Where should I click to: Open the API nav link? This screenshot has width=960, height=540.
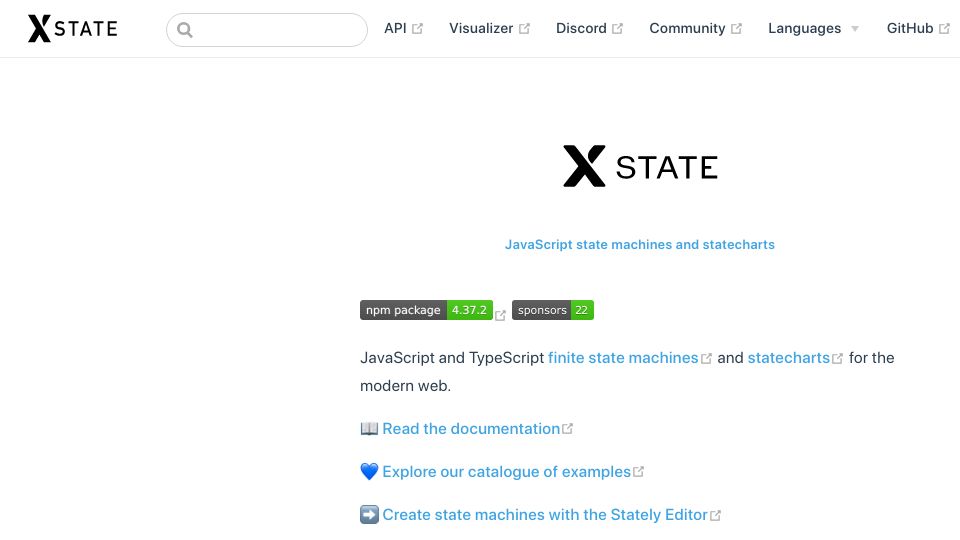[403, 29]
